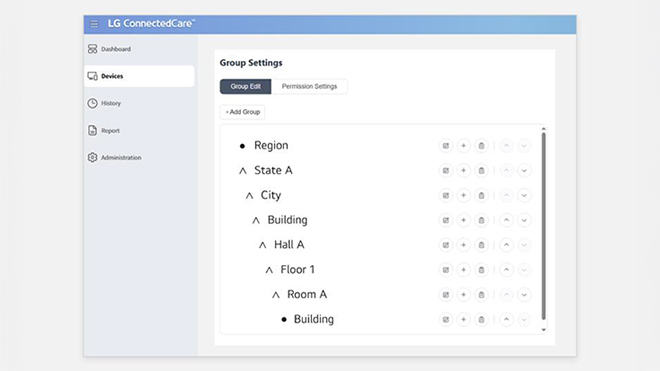Delete the Region group
The image size is (660, 371).
481,146
